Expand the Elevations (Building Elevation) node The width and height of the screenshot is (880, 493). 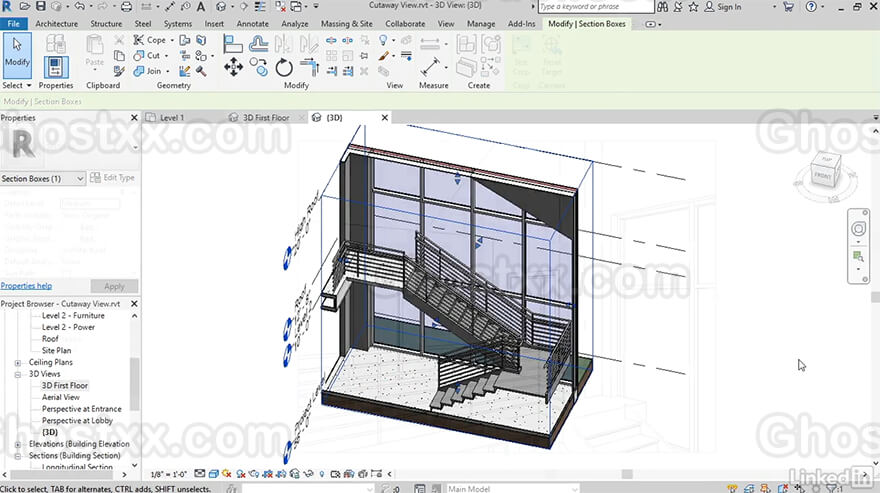(x=17, y=444)
